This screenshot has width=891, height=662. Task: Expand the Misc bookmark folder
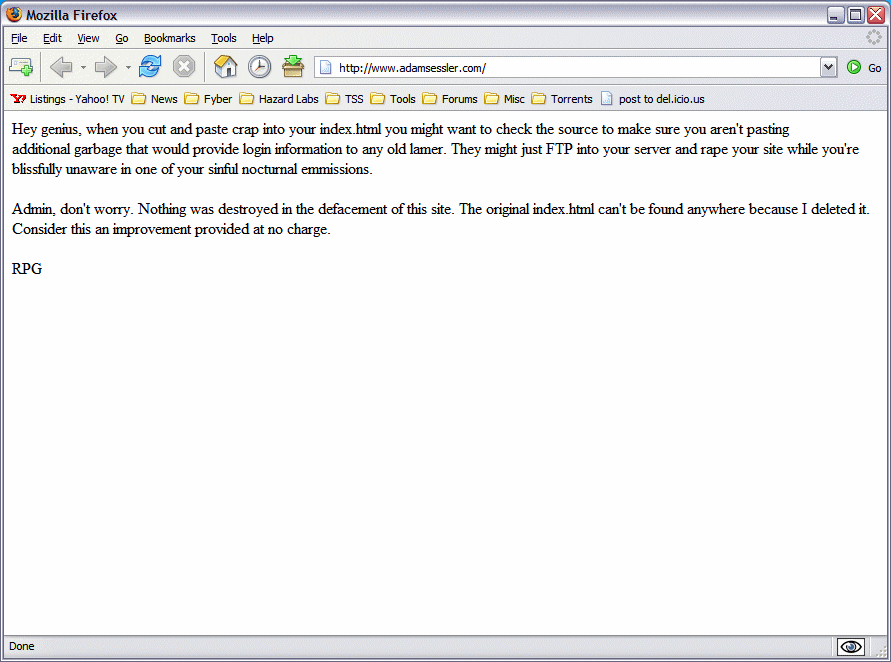(x=504, y=99)
